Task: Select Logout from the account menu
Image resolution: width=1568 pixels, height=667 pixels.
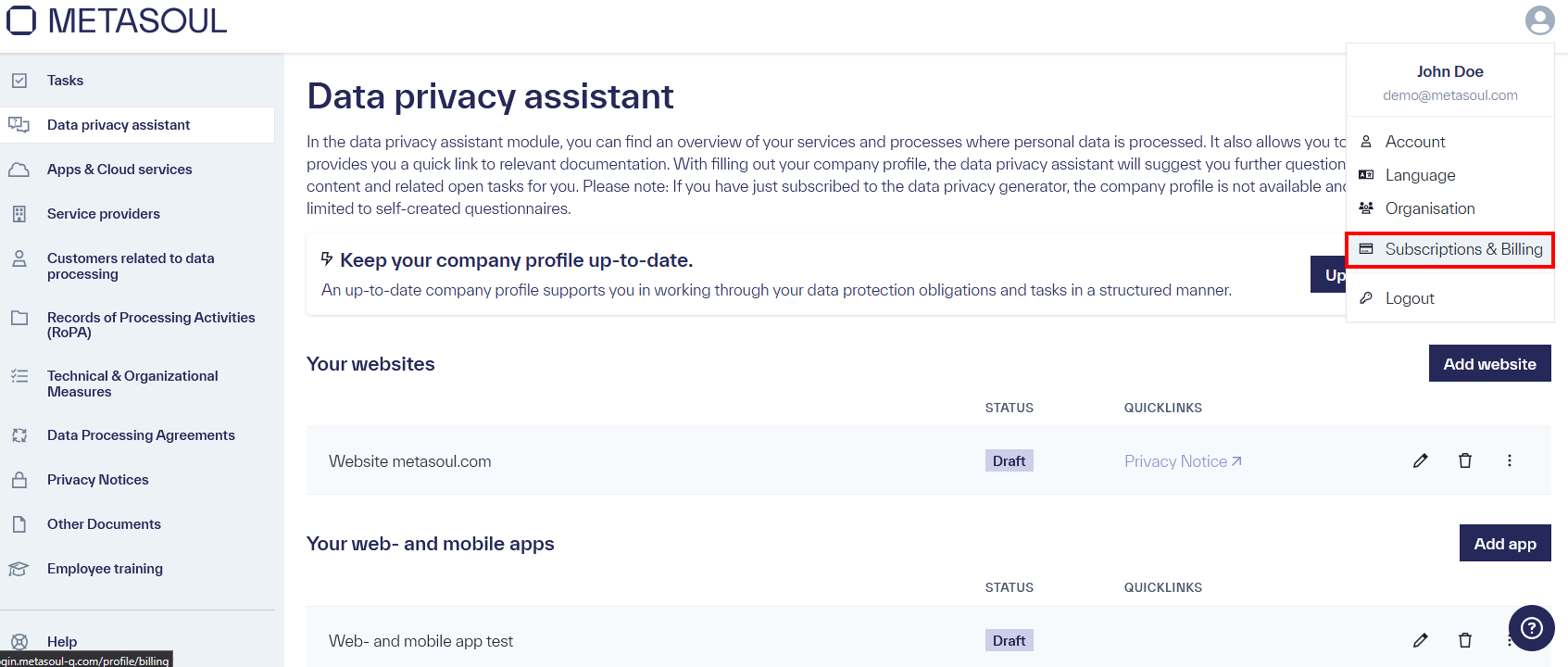Action: pyautogui.click(x=1410, y=297)
